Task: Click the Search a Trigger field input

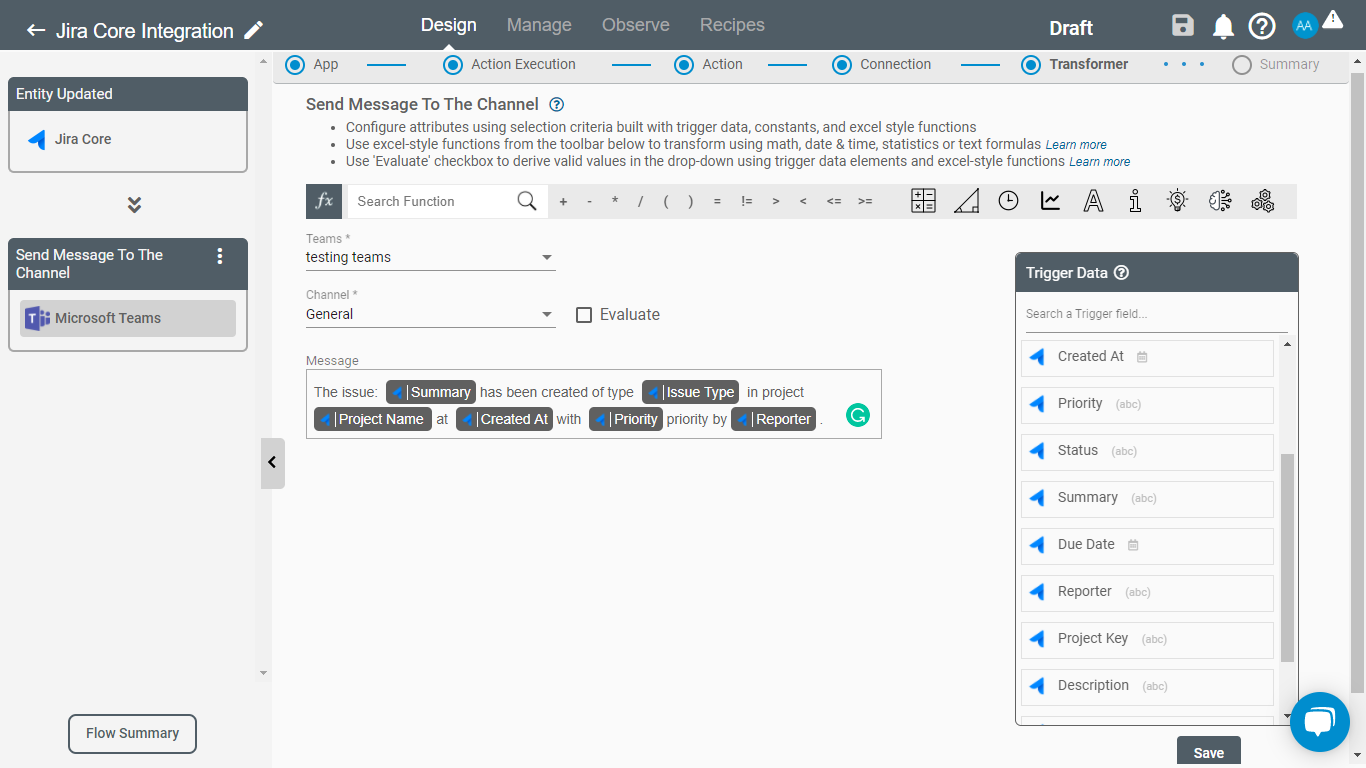Action: tap(1156, 314)
